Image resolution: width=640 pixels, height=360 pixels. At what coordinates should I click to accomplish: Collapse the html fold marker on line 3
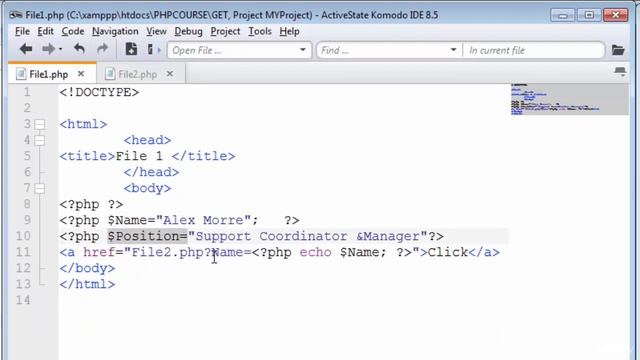click(x=40, y=124)
